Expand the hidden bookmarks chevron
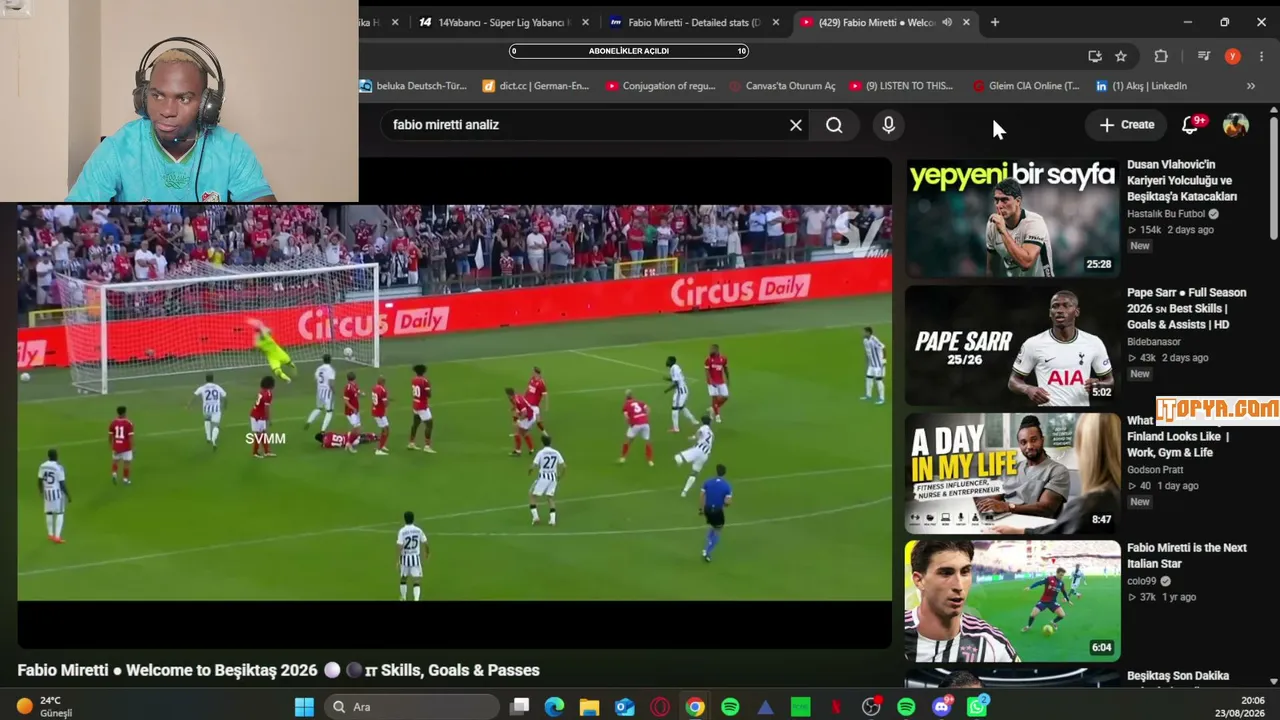 pos(1250,86)
